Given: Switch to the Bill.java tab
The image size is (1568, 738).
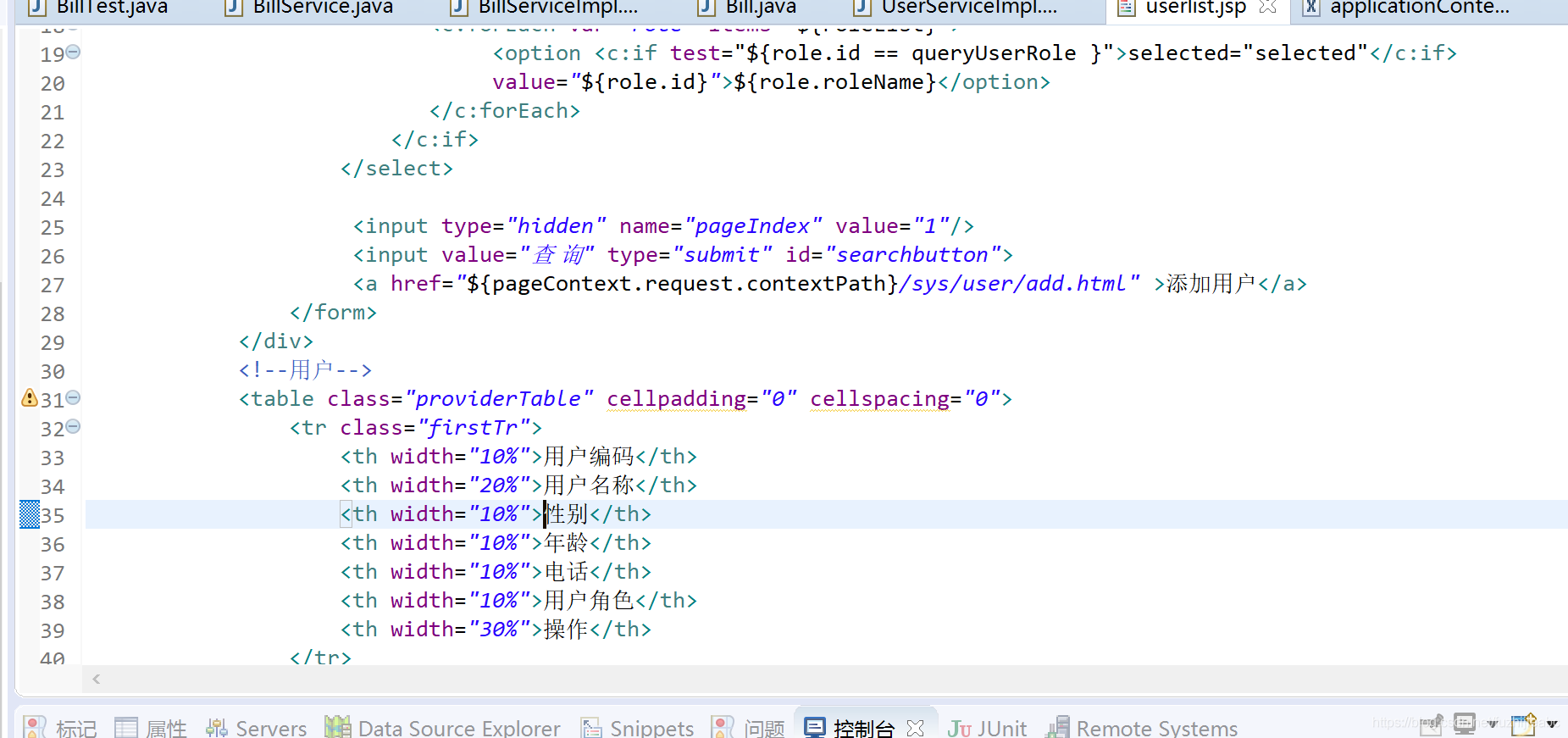Looking at the screenshot, I should [x=761, y=8].
